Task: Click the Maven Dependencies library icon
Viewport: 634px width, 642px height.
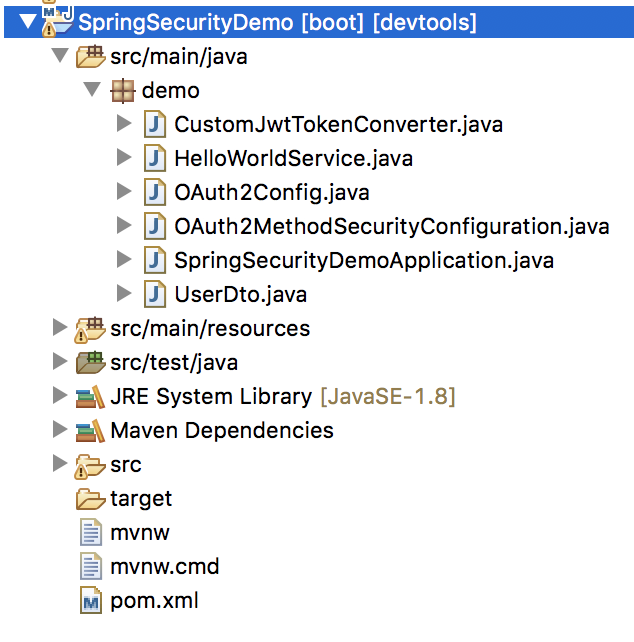Action: tap(90, 430)
